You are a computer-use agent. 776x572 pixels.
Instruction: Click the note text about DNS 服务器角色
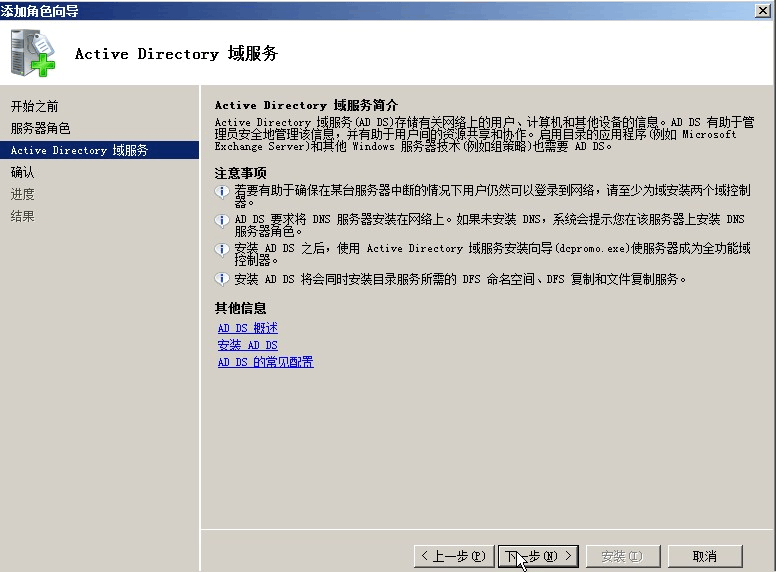[489, 225]
